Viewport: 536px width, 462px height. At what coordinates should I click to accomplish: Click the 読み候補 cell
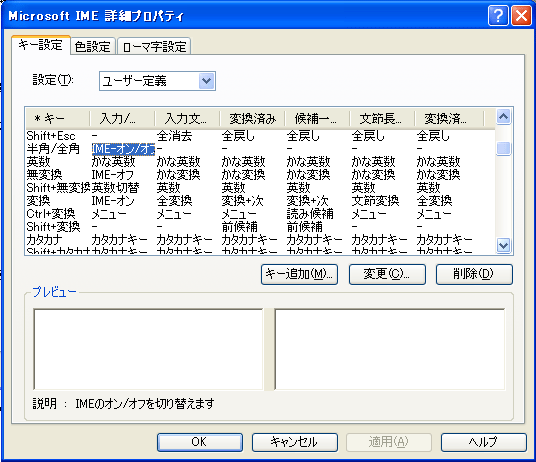click(310, 214)
